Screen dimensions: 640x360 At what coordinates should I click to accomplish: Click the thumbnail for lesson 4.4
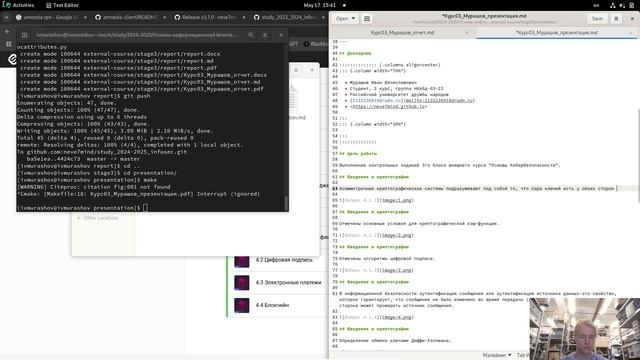pyautogui.click(x=242, y=305)
